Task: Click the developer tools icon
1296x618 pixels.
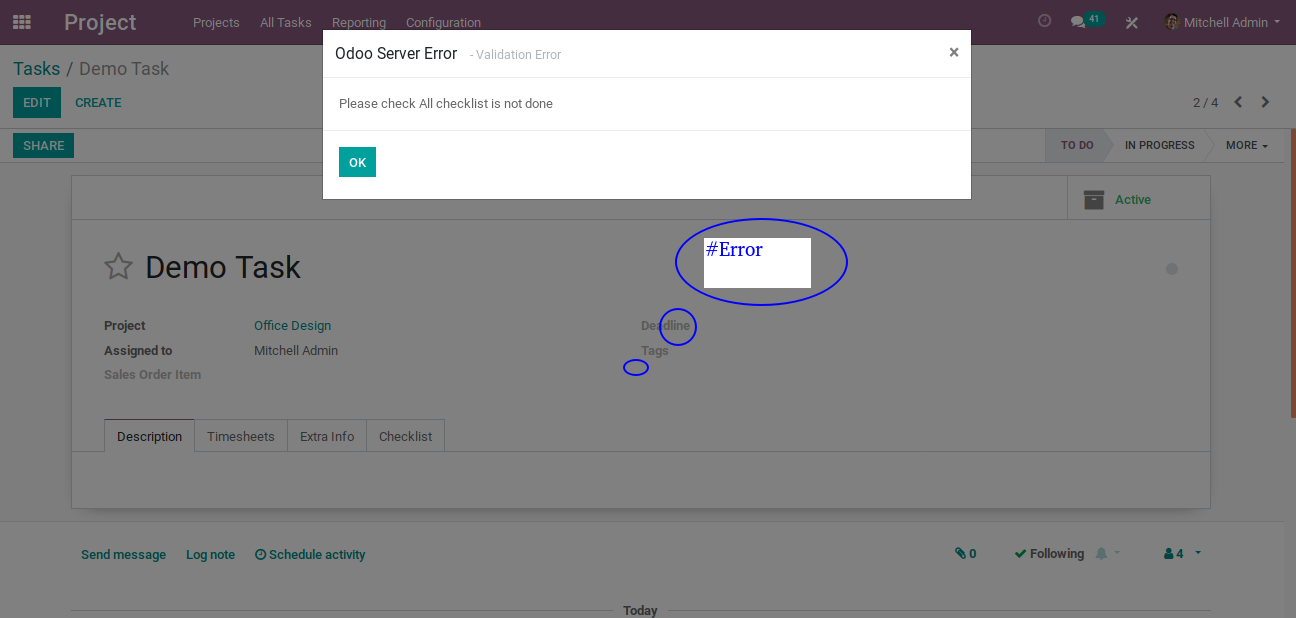Action: click(1132, 22)
